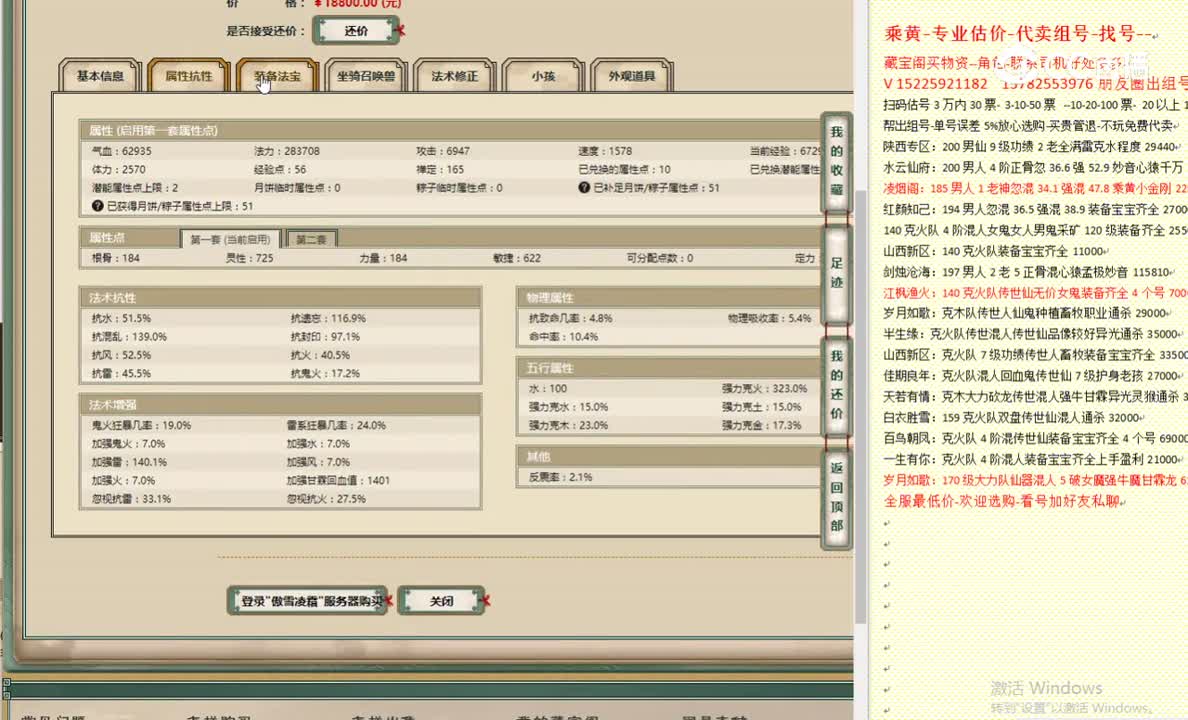Open 足迹 in the side panel

tap(836, 273)
